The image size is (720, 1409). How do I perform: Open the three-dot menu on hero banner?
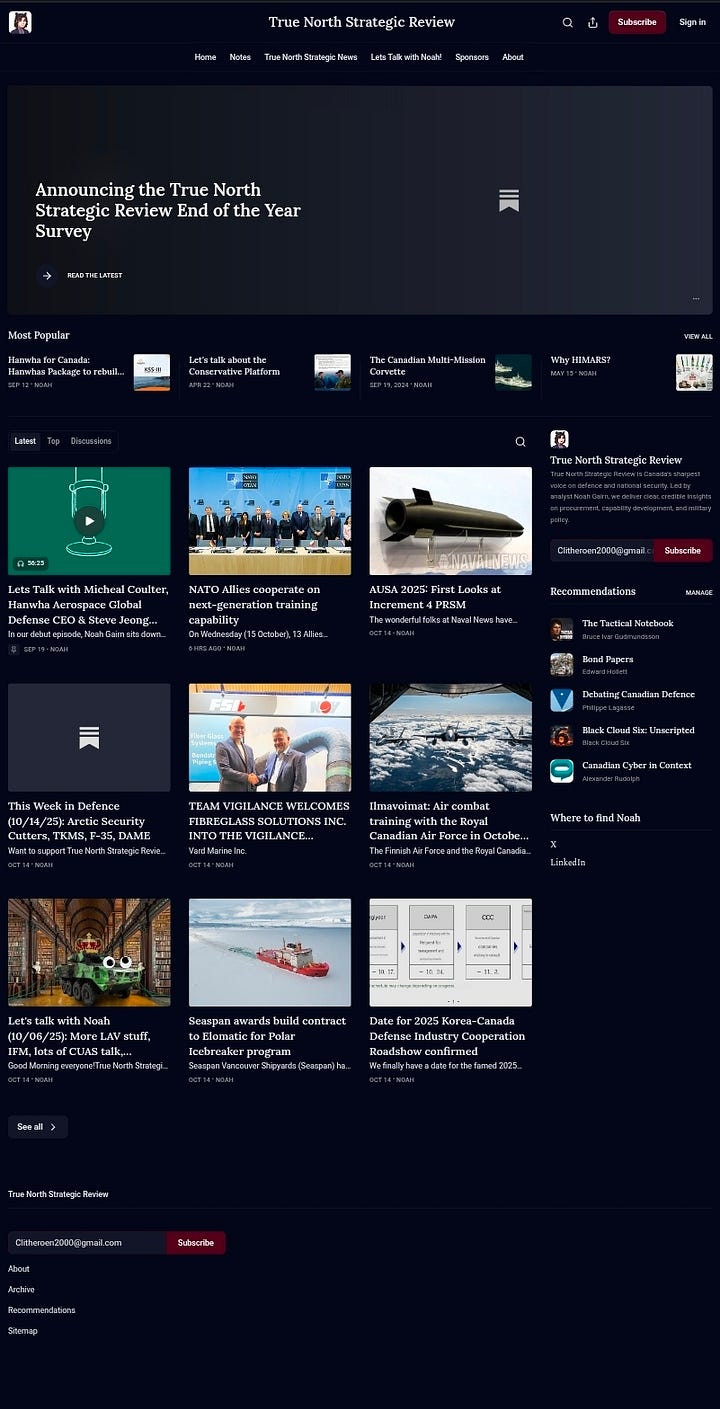point(696,298)
